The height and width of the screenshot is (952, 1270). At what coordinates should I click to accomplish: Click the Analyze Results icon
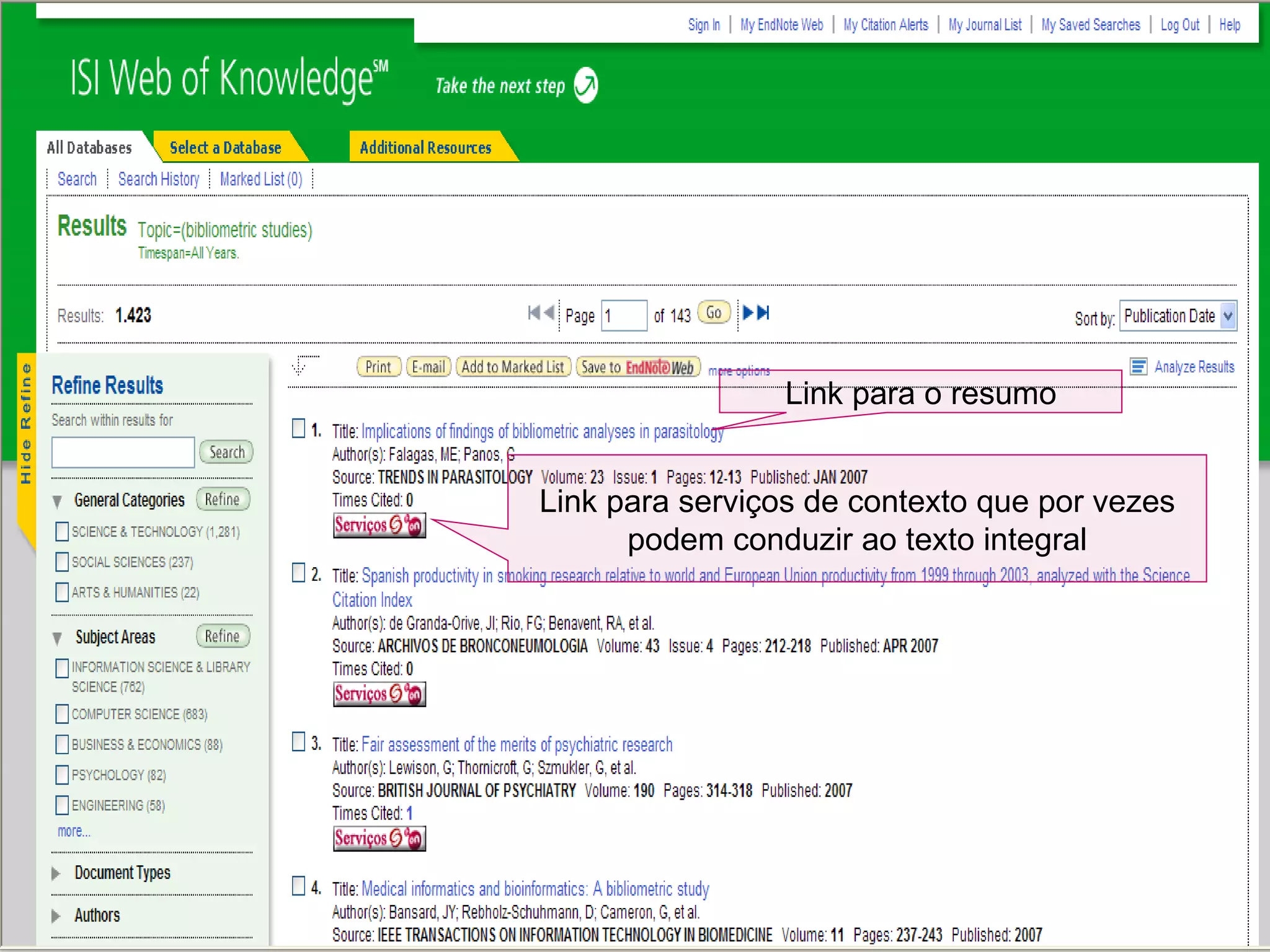click(1139, 367)
